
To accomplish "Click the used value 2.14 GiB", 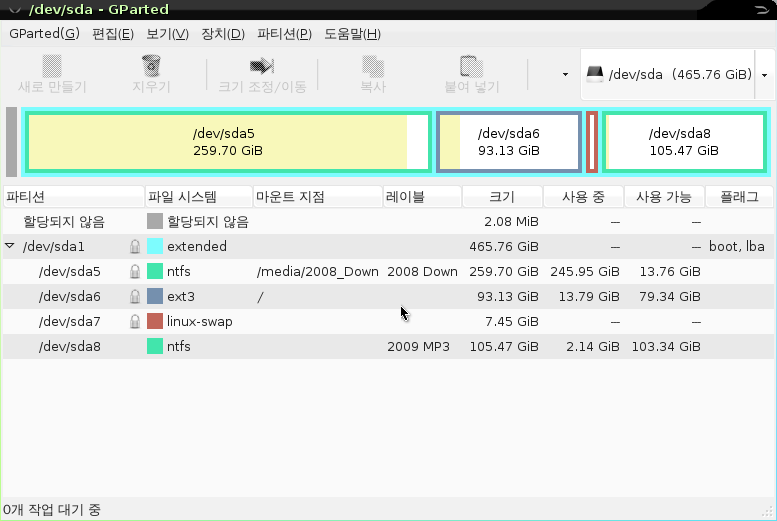I will (593, 347).
